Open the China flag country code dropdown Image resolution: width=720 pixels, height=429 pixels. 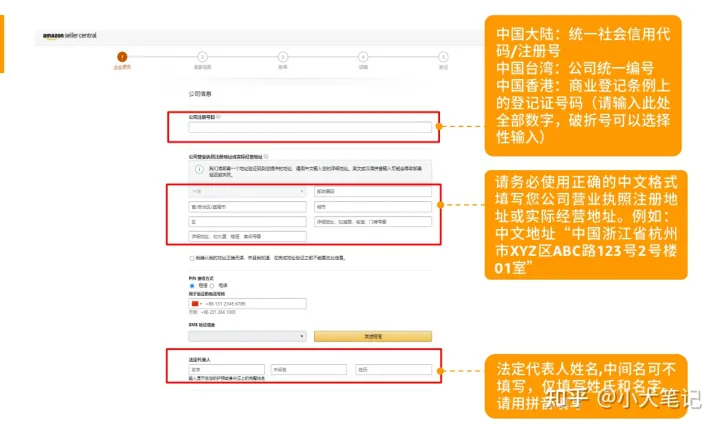197,303
